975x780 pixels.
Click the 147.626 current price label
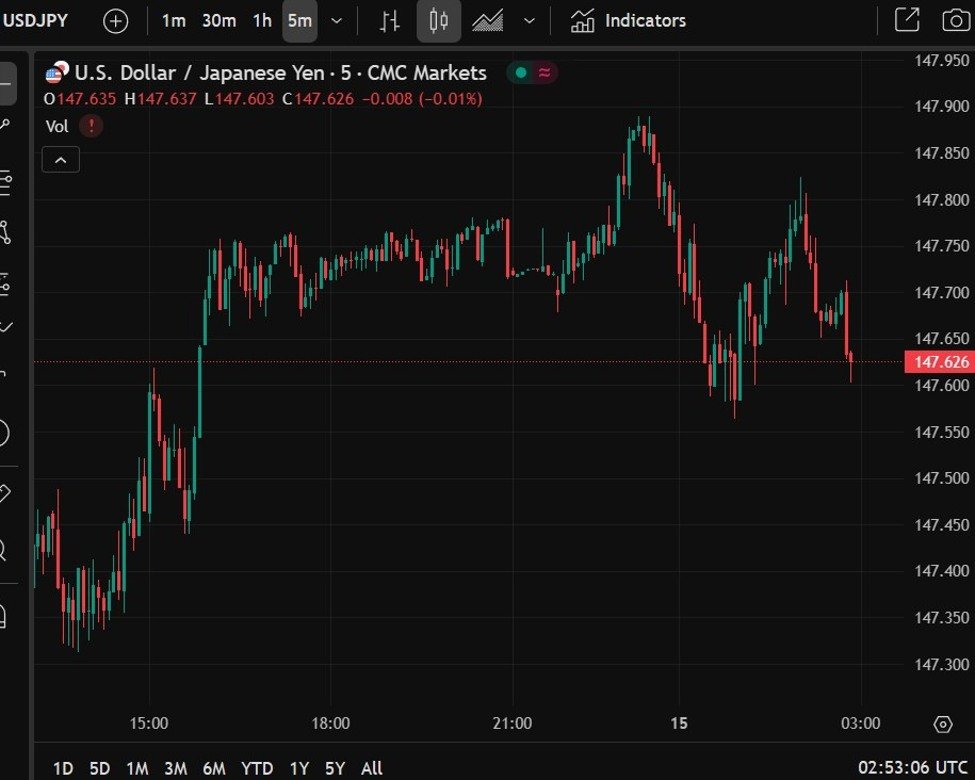pos(938,362)
